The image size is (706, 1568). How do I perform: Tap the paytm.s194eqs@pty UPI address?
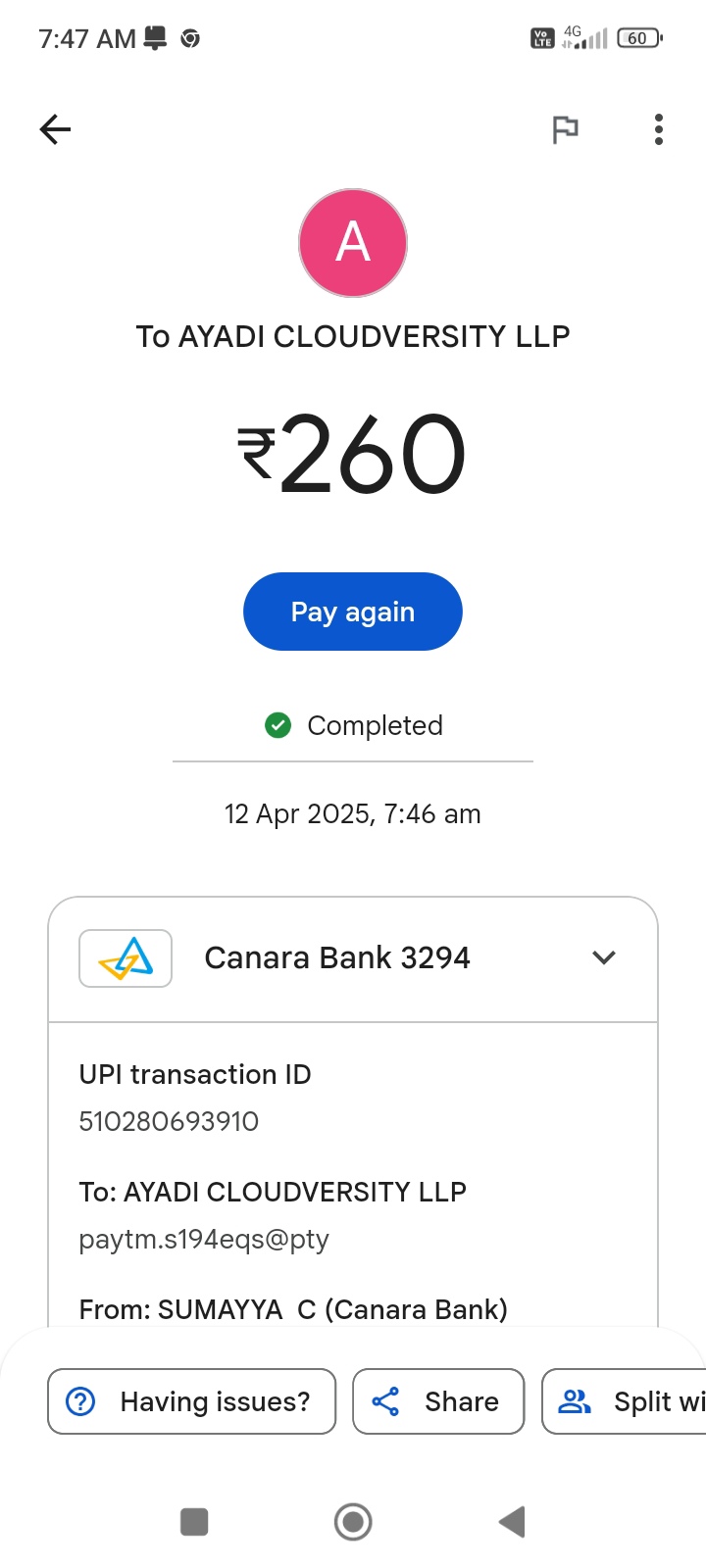click(x=204, y=1240)
